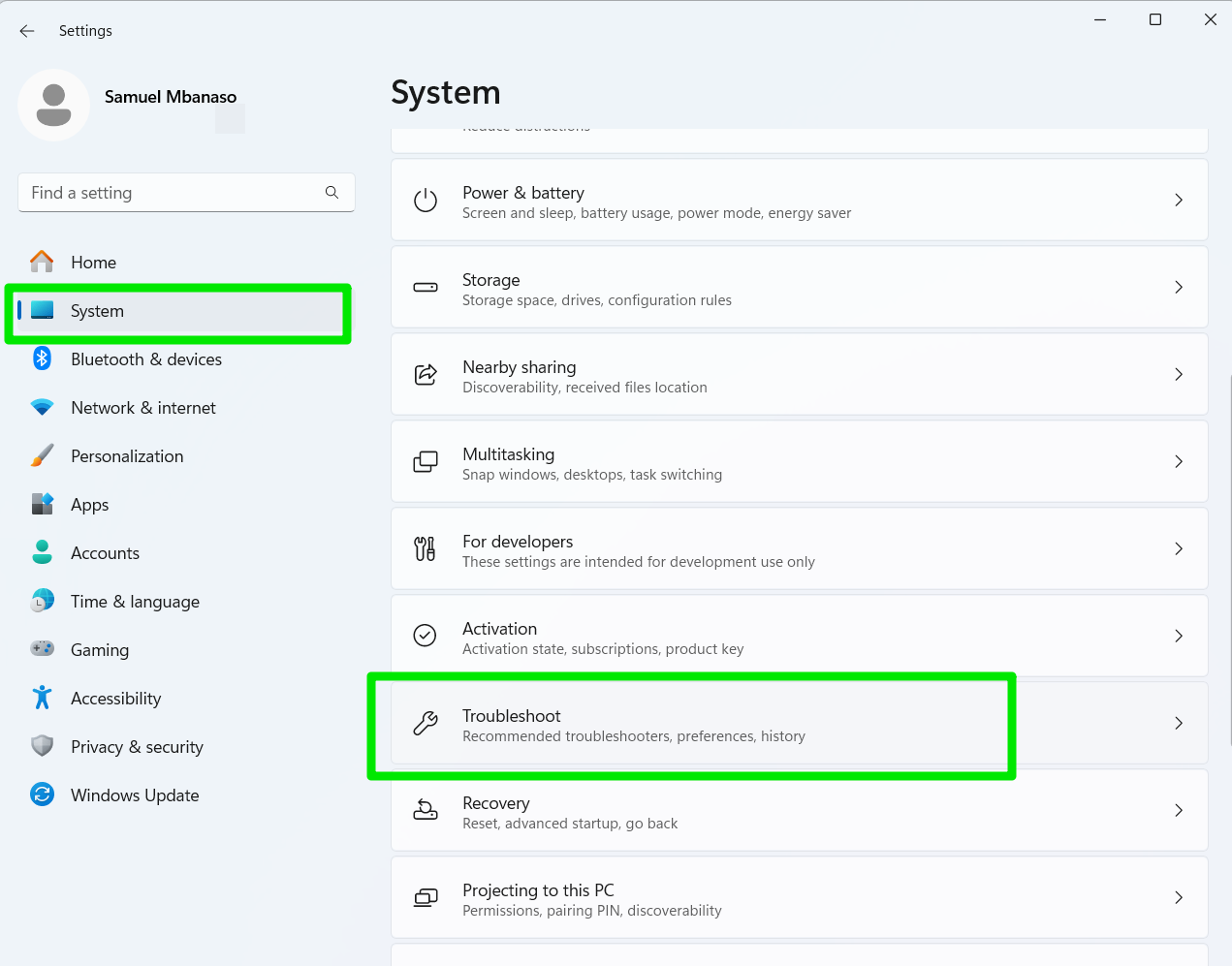
Task: Click the Gaming controller icon
Action: 42,649
